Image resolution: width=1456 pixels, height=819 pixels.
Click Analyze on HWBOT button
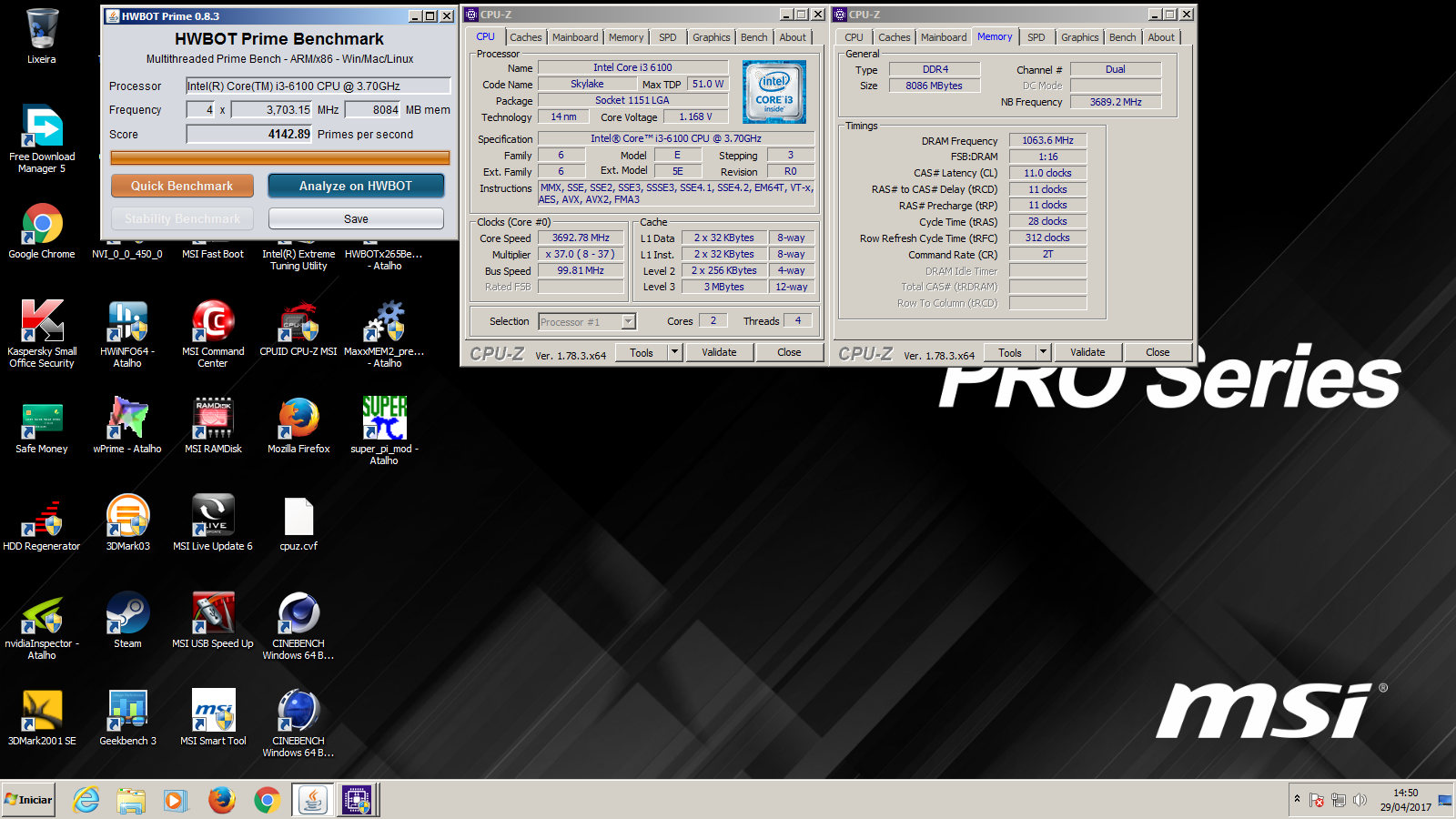[356, 186]
